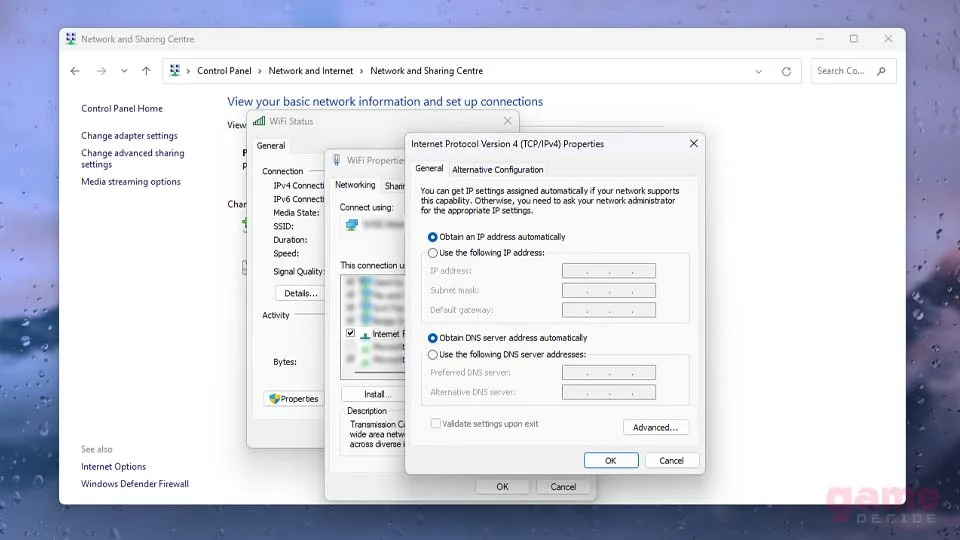The height and width of the screenshot is (540, 960).
Task: Close the WiFi Status dialog
Action: point(508,121)
